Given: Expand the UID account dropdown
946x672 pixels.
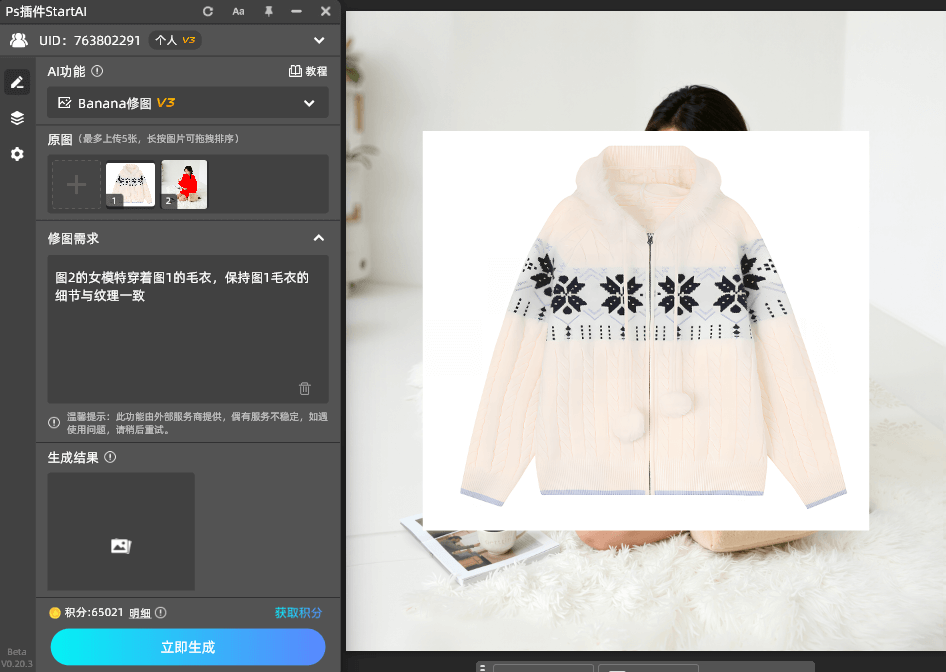Looking at the screenshot, I should coord(318,40).
